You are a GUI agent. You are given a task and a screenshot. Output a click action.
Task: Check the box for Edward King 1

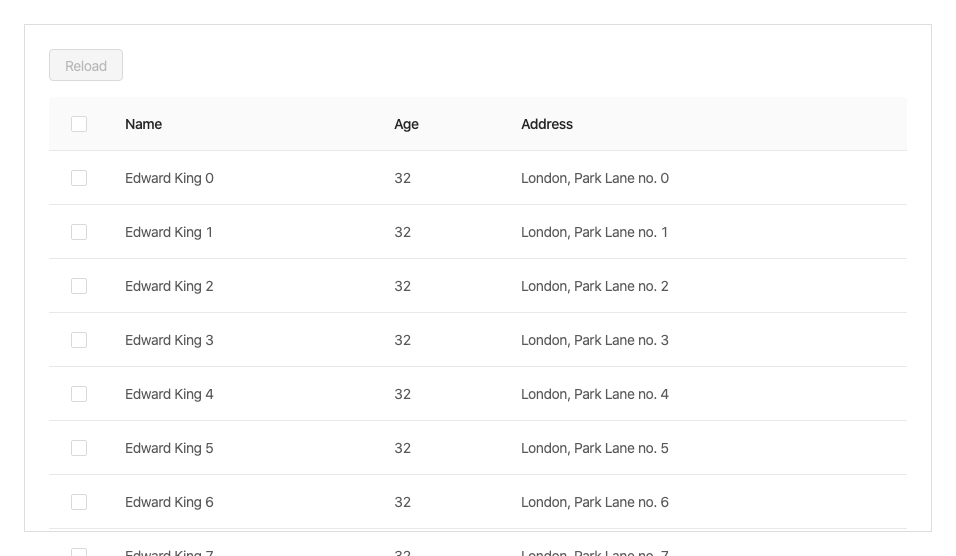coord(79,232)
